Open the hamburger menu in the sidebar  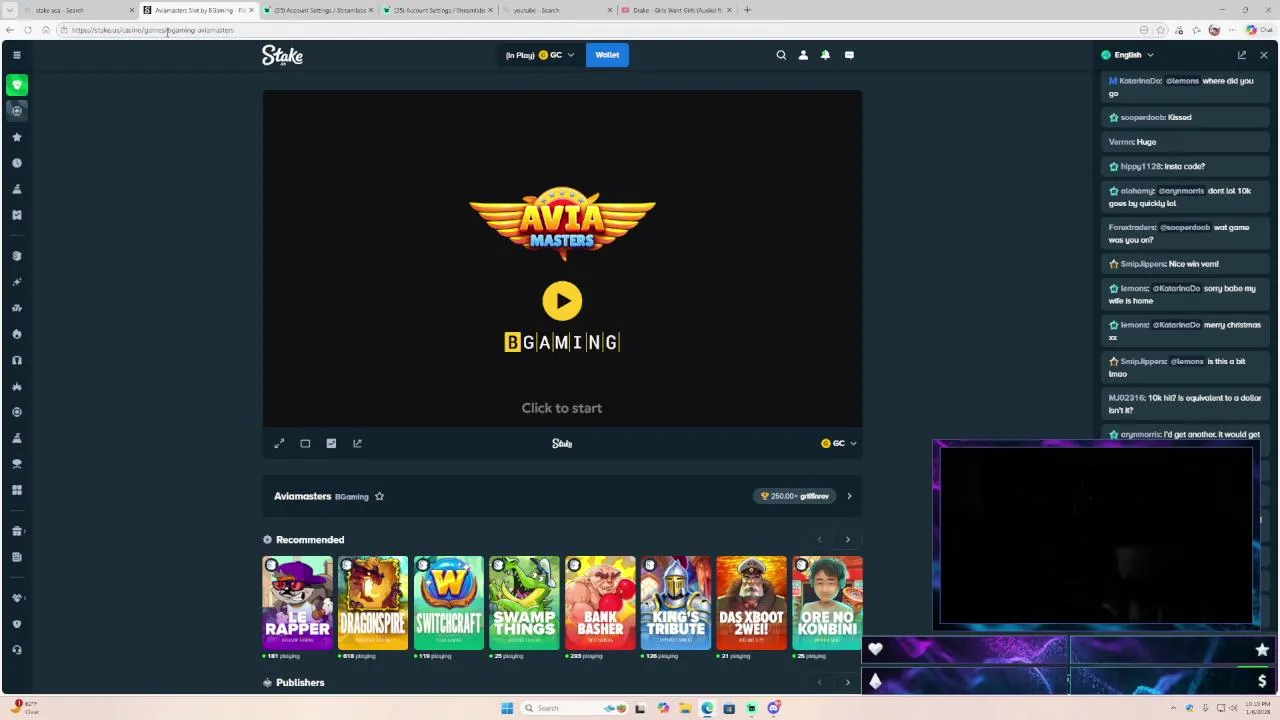[x=16, y=55]
